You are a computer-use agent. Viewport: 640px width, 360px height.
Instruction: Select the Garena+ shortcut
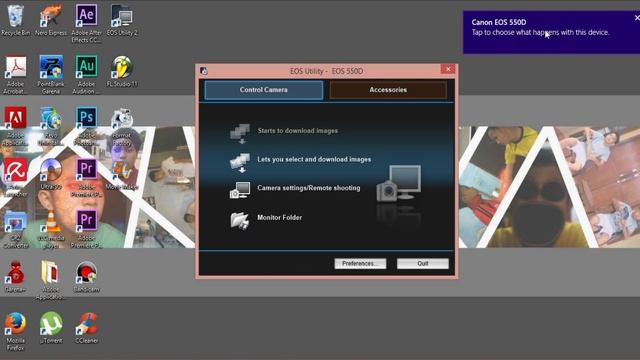point(16,277)
